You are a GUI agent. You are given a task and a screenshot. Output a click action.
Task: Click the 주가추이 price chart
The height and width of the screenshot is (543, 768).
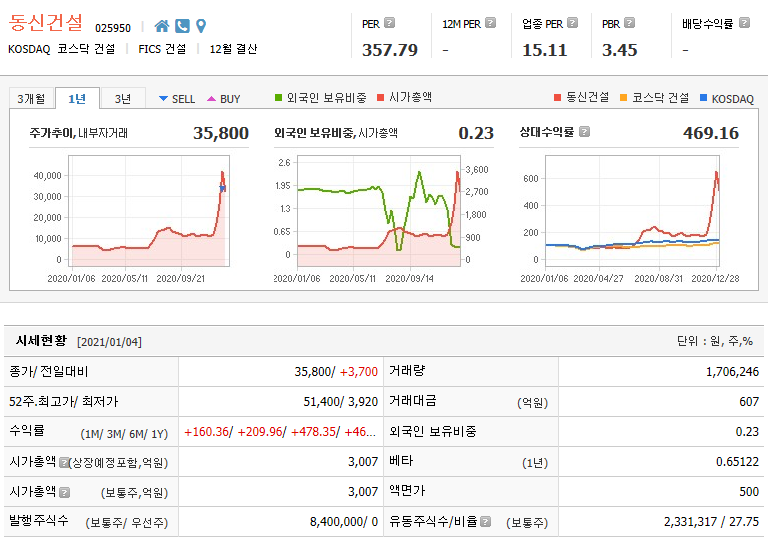click(x=149, y=211)
